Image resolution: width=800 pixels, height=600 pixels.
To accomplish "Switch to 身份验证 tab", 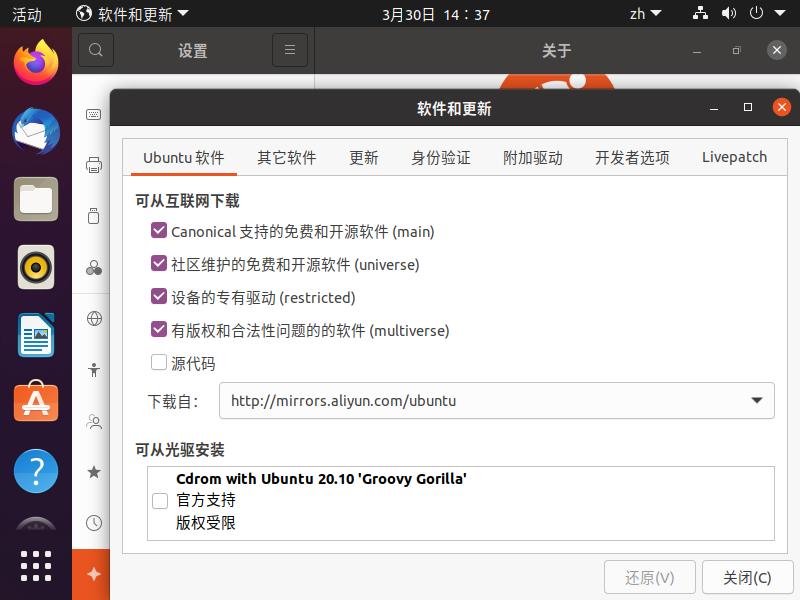I will tap(441, 158).
